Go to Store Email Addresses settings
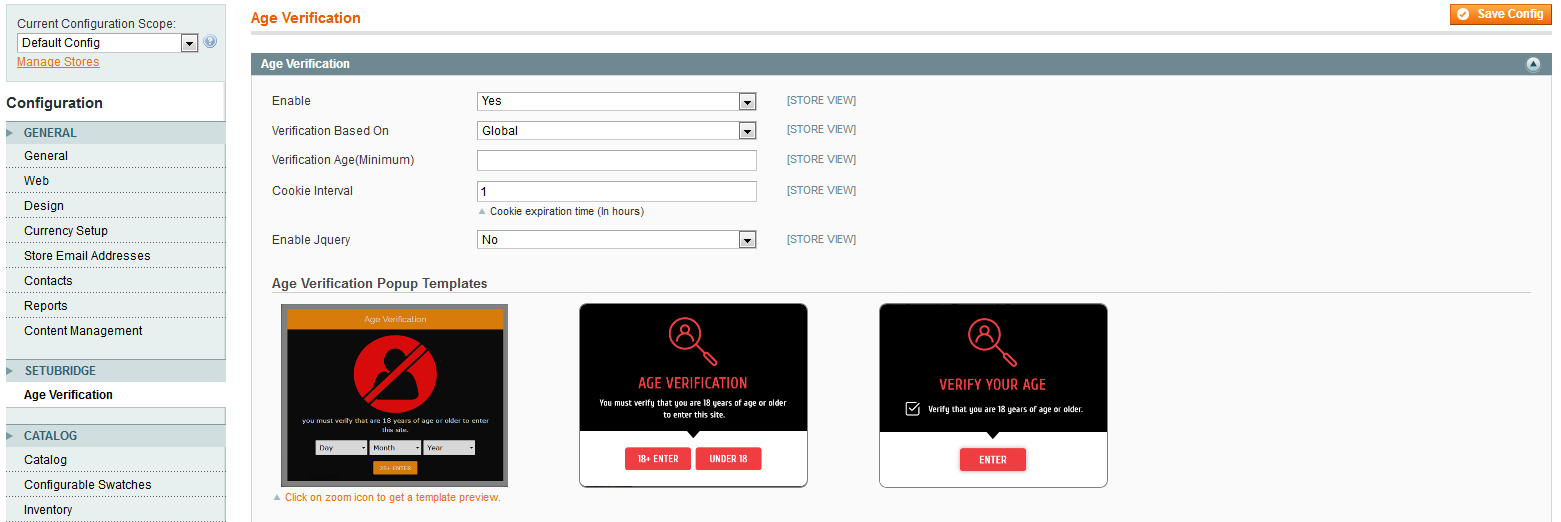 coord(87,256)
